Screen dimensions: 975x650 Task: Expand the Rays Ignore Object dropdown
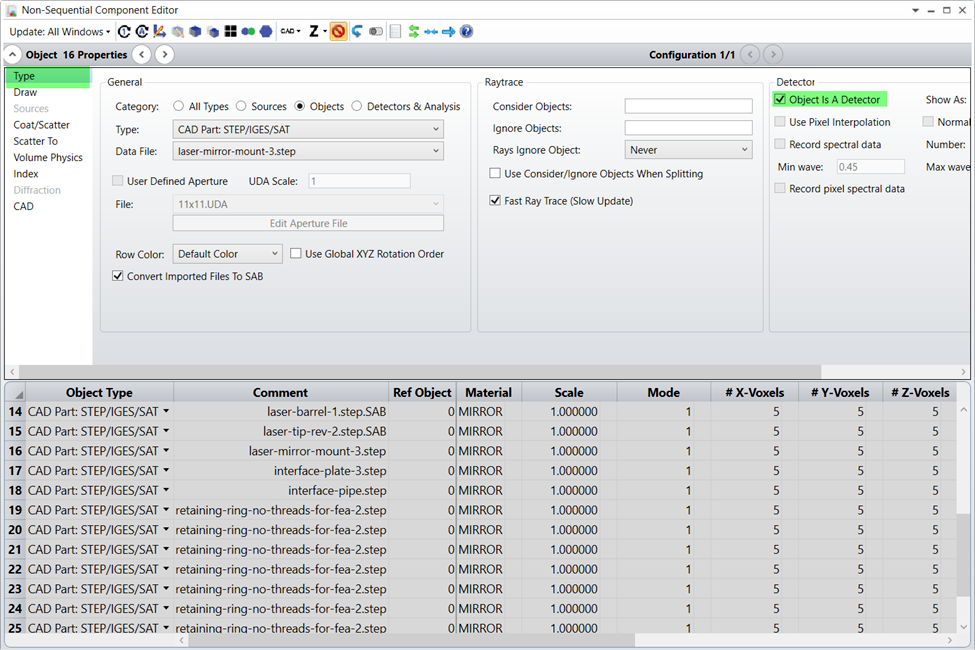click(688, 150)
